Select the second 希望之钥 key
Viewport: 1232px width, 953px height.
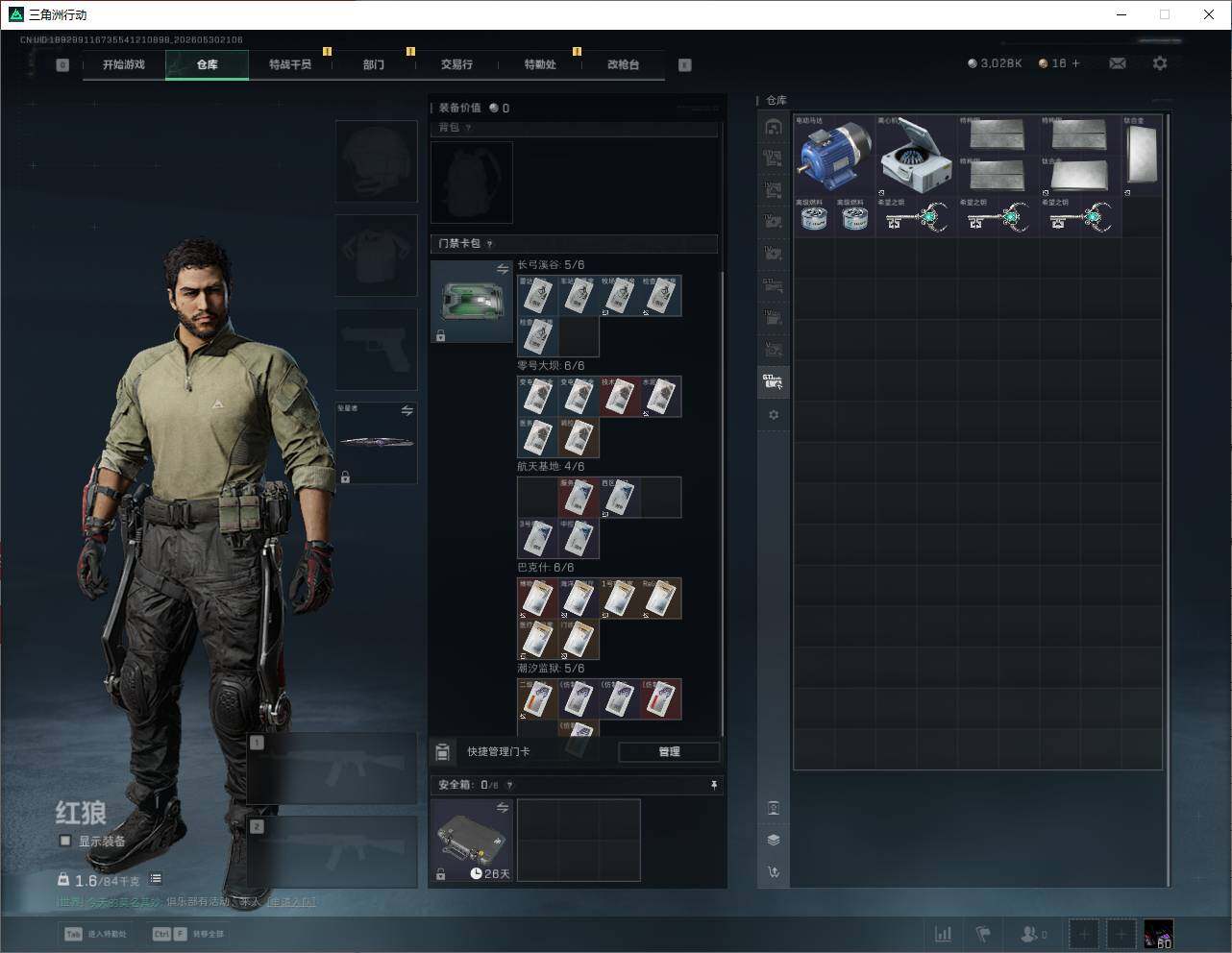[998, 217]
